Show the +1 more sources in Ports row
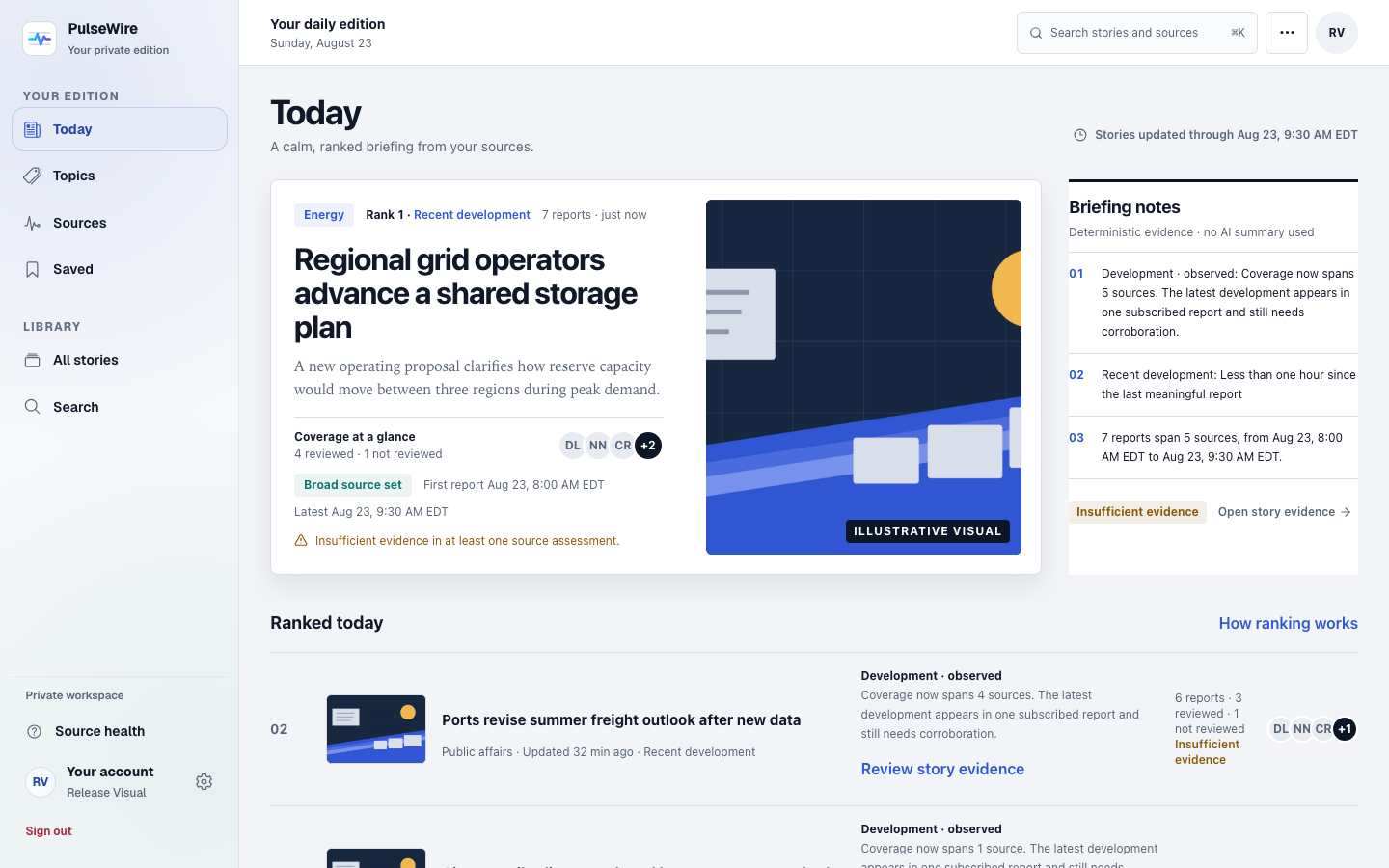The image size is (1389, 868). coord(1345,729)
